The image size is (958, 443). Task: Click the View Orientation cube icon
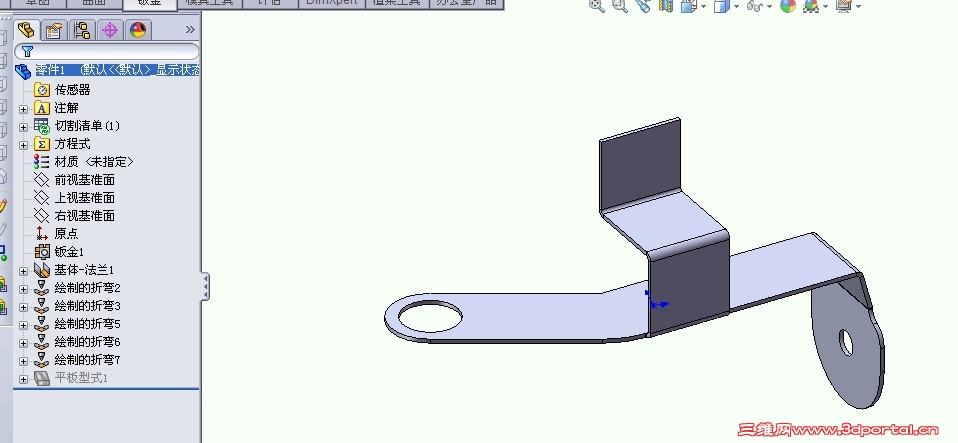point(689,6)
